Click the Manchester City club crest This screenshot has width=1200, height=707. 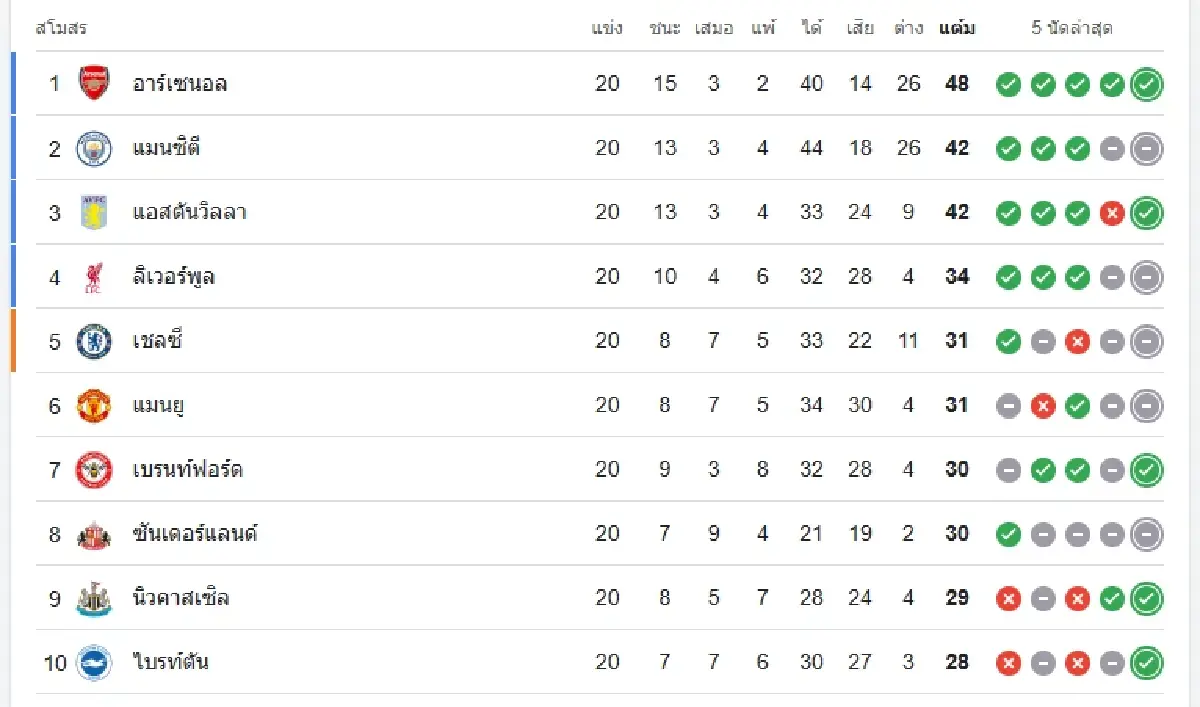pos(95,148)
